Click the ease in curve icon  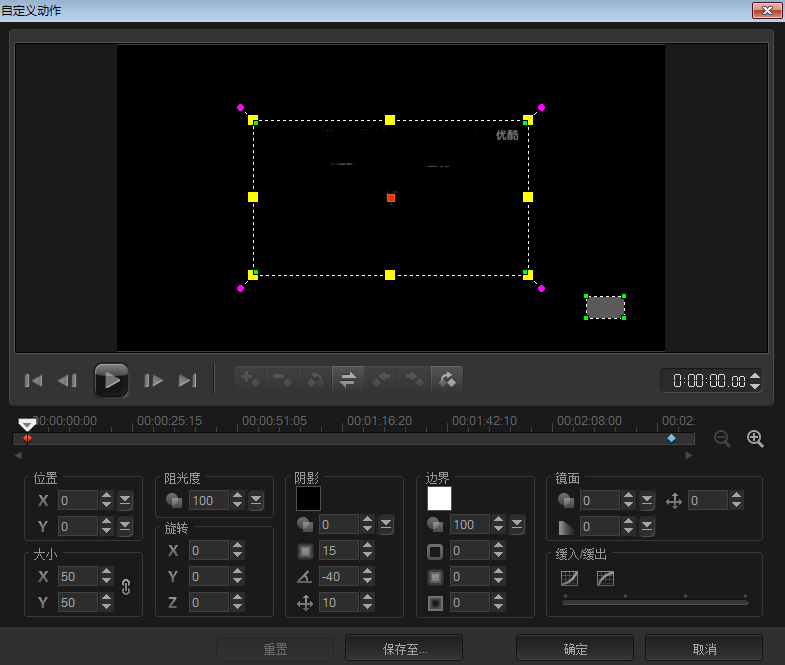pyautogui.click(x=569, y=578)
